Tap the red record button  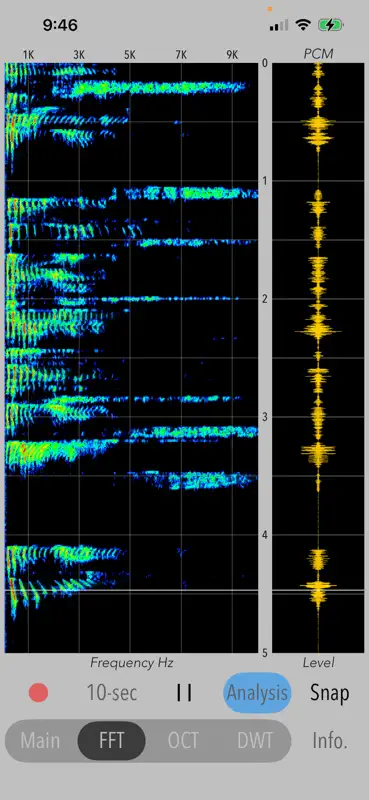38,693
